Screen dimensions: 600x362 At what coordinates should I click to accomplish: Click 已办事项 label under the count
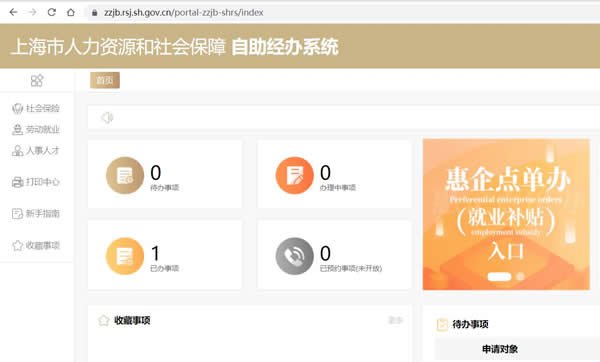pos(165,268)
